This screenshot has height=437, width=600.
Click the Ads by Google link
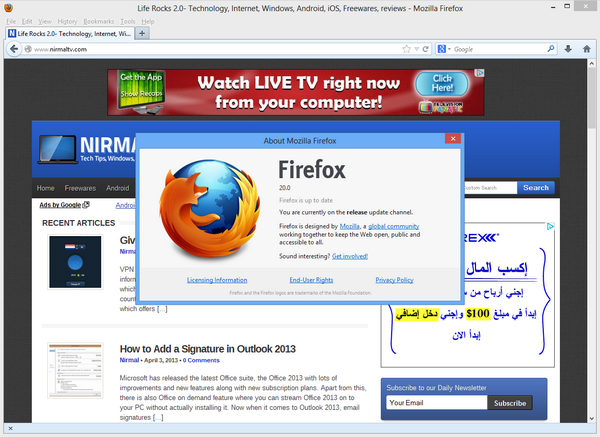tap(64, 205)
